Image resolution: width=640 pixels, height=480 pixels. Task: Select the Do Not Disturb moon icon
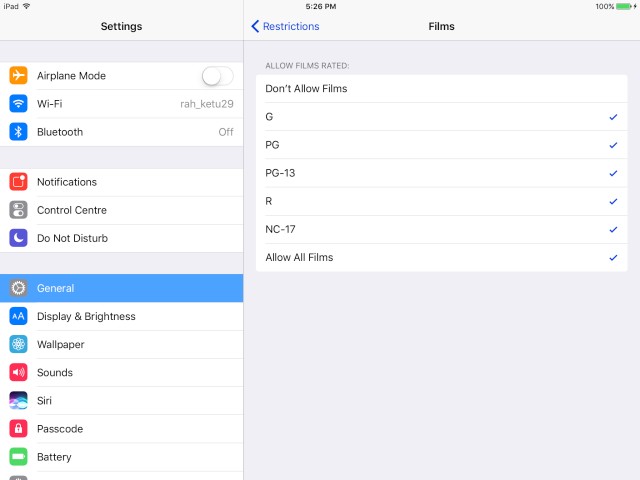tap(18, 238)
